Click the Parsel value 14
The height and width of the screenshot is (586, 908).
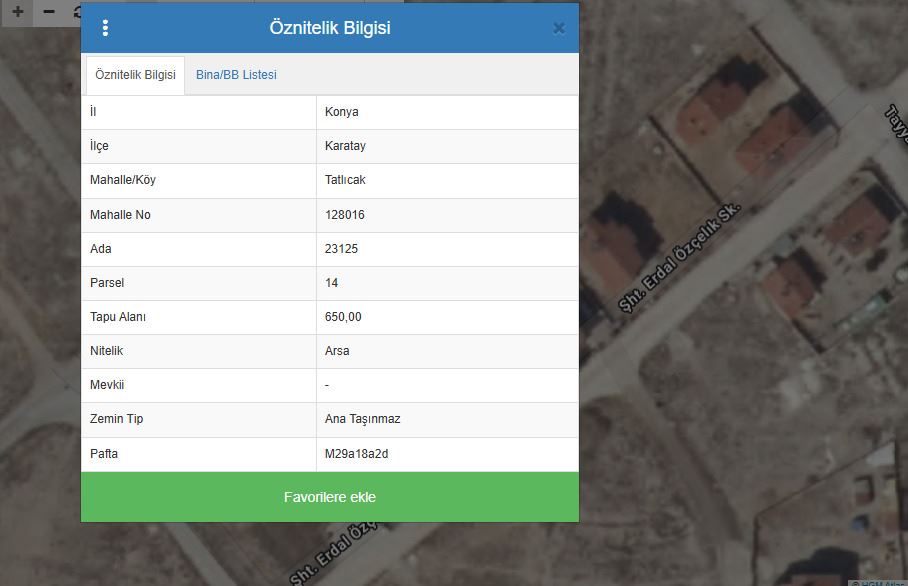[x=332, y=283]
